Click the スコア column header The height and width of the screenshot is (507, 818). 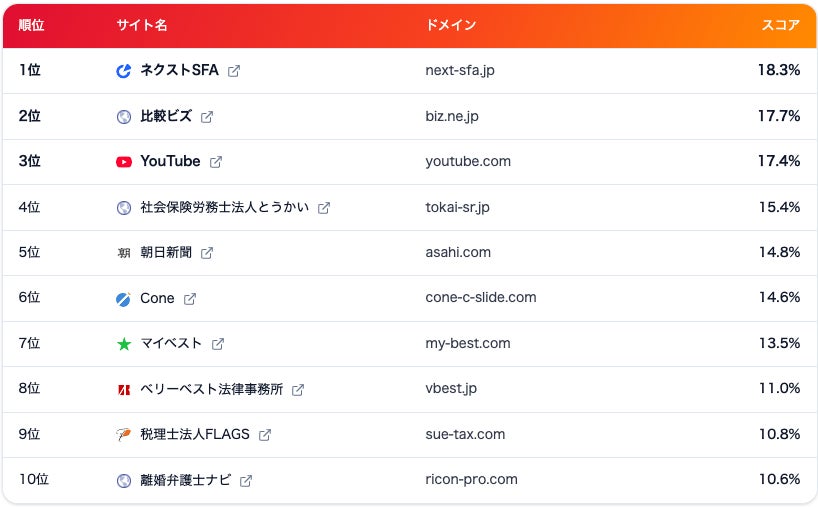[x=780, y=25]
